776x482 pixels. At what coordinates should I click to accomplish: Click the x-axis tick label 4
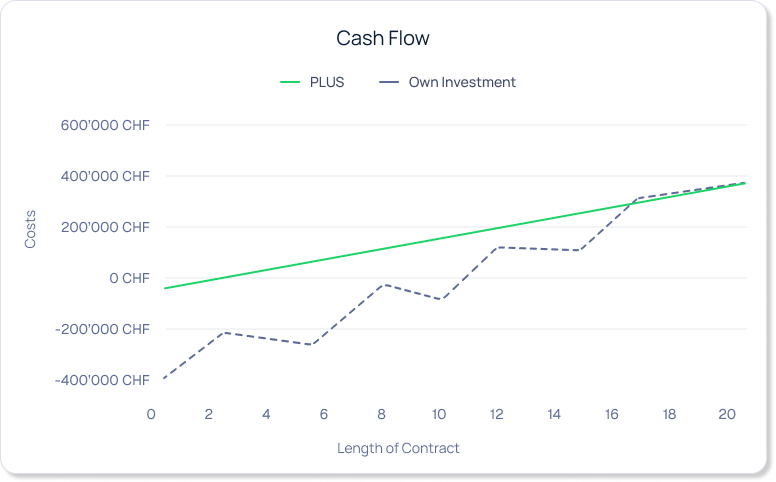tap(266, 414)
